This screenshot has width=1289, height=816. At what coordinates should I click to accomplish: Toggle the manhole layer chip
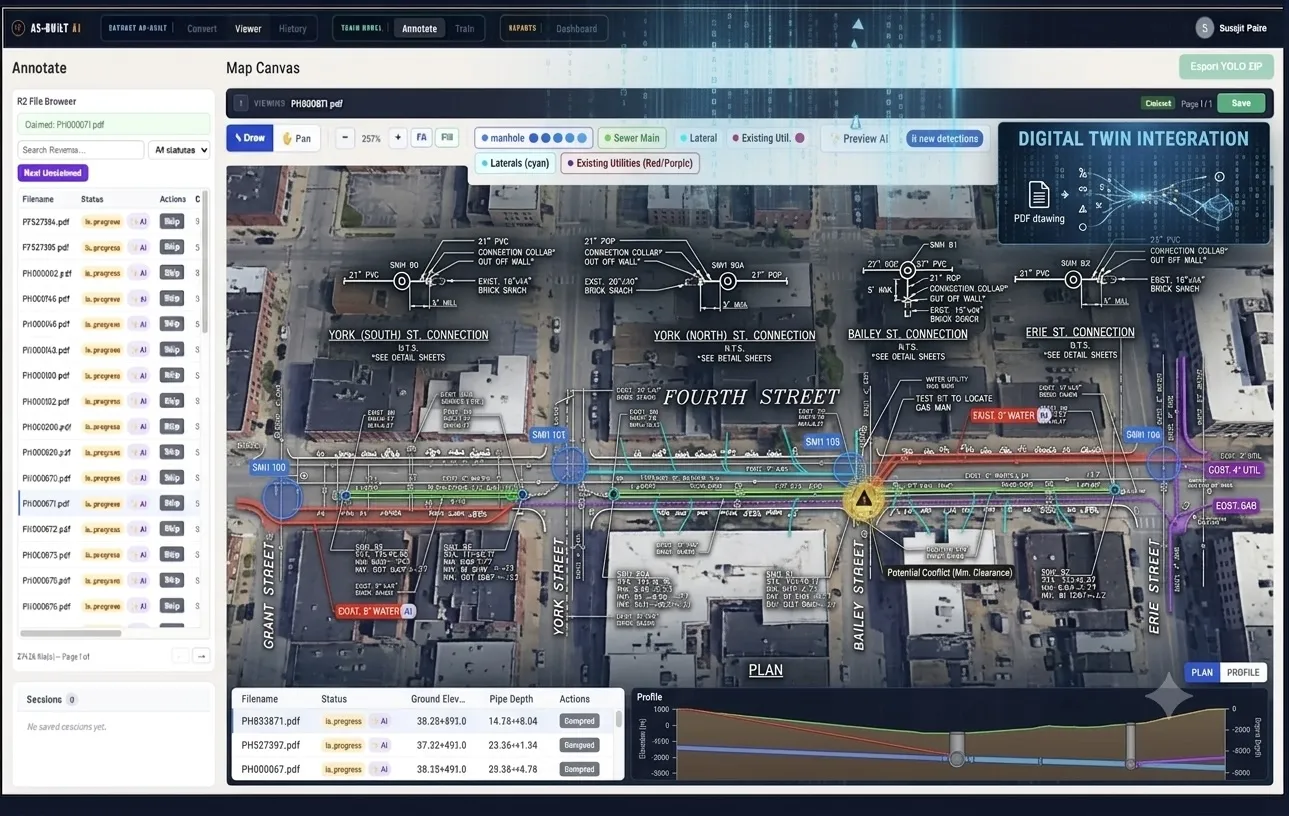pos(534,138)
